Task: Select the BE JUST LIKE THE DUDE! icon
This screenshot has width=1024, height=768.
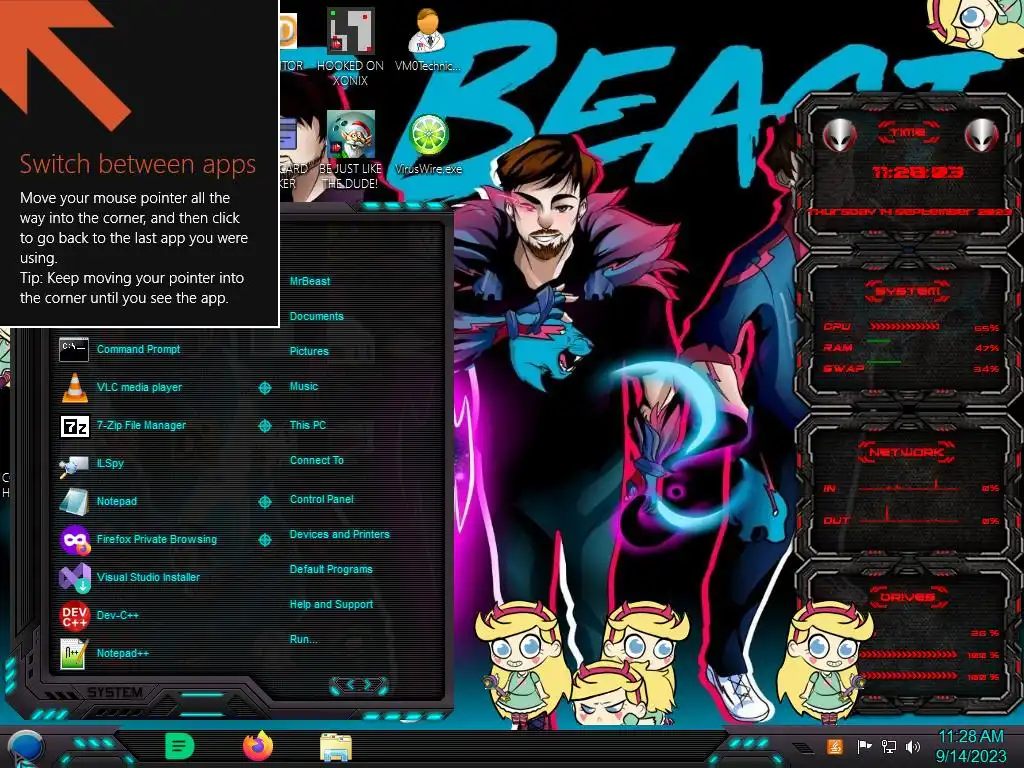Action: pyautogui.click(x=350, y=150)
